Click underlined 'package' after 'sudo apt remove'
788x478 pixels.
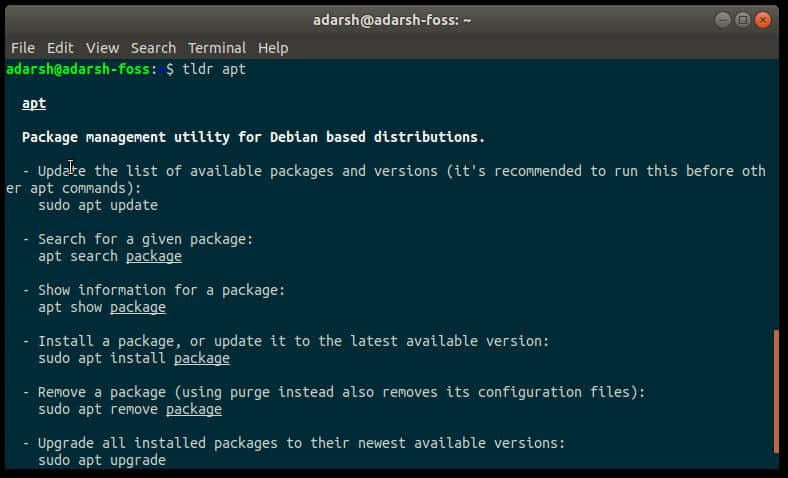tap(194, 409)
